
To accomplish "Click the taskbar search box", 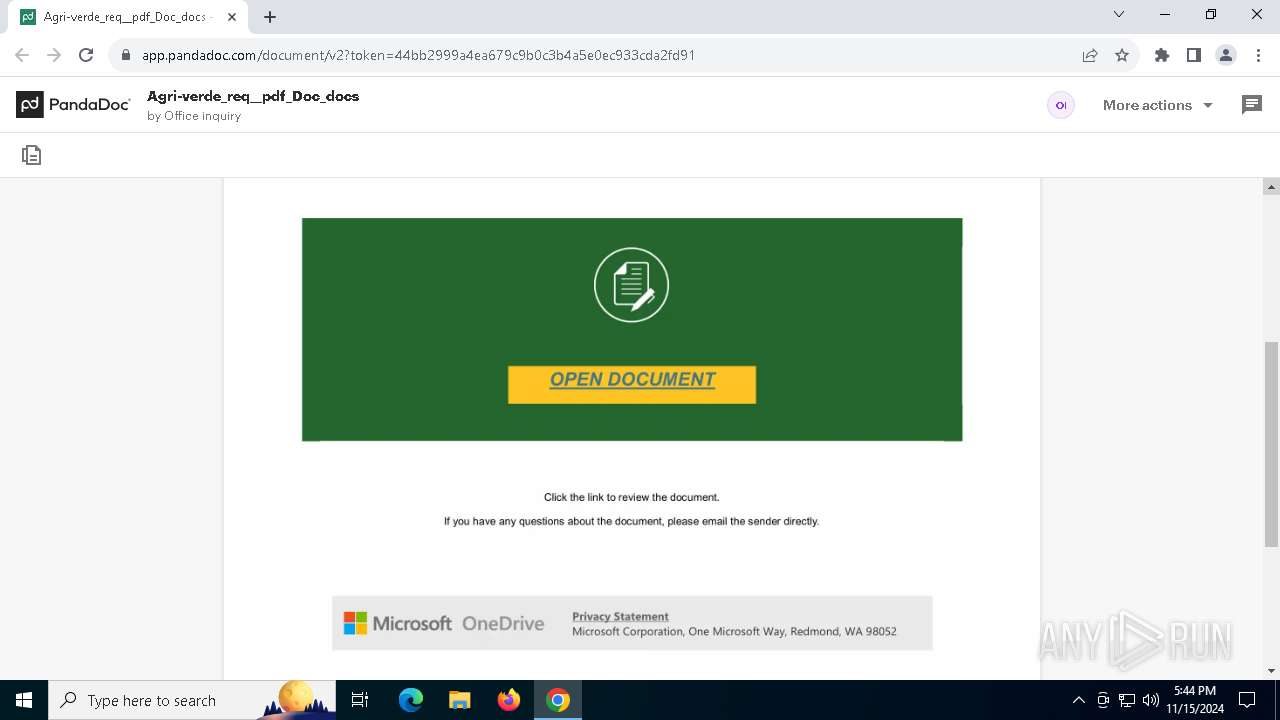I will [x=192, y=700].
